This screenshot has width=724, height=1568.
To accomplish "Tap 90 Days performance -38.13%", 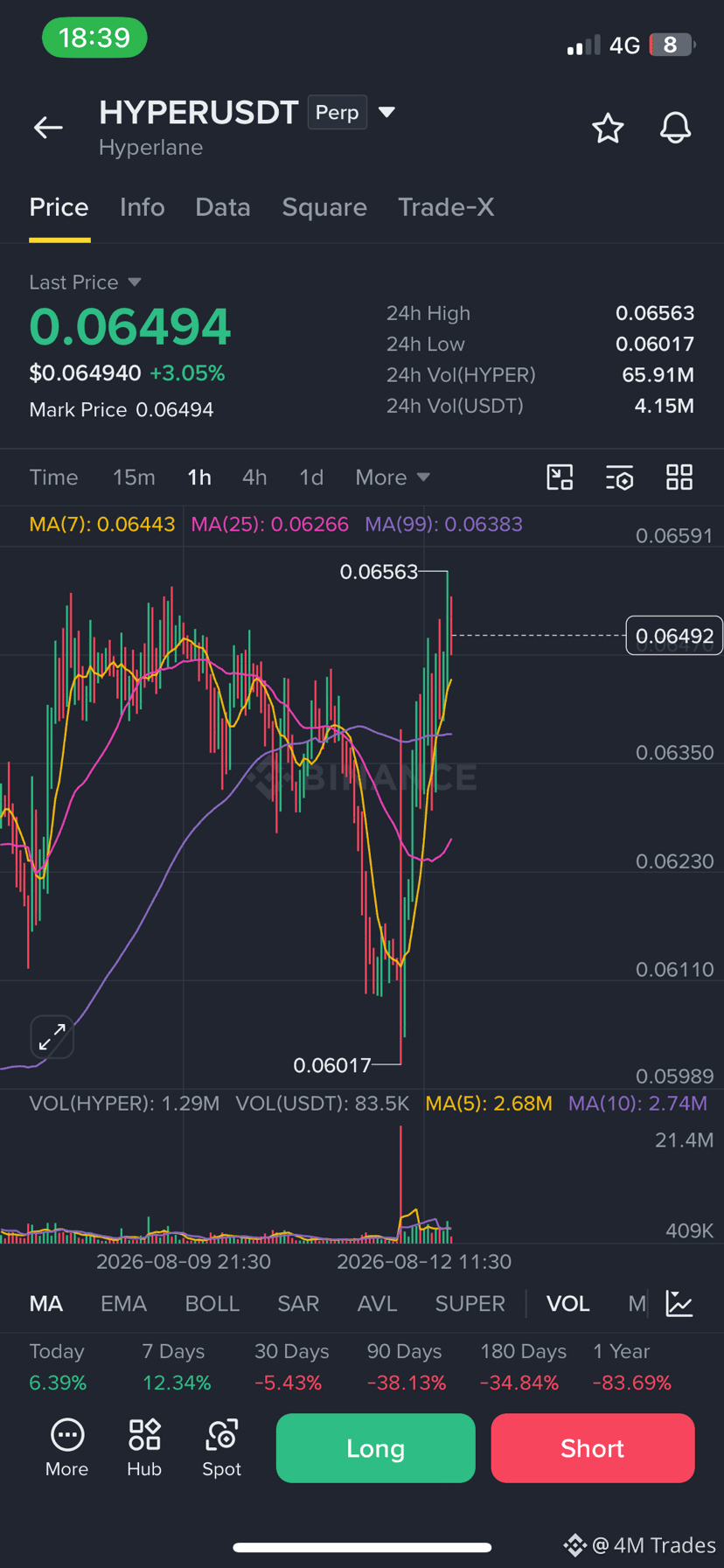I will (406, 1367).
